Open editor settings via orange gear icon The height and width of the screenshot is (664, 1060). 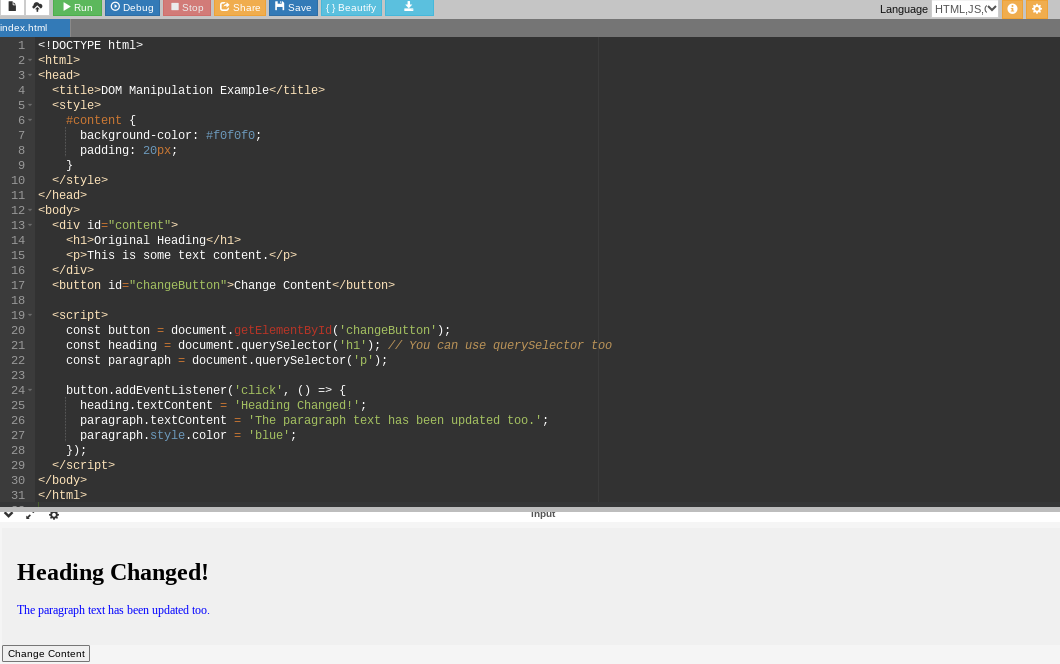pos(1037,9)
